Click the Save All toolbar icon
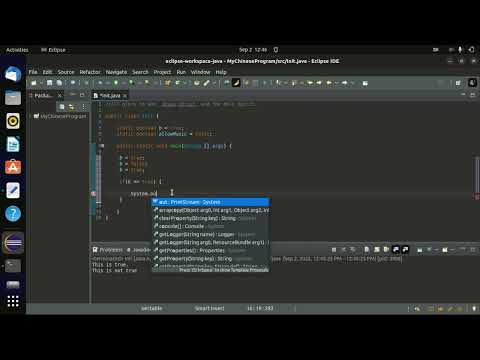Screen dimensions: 480x360 pos(59,83)
